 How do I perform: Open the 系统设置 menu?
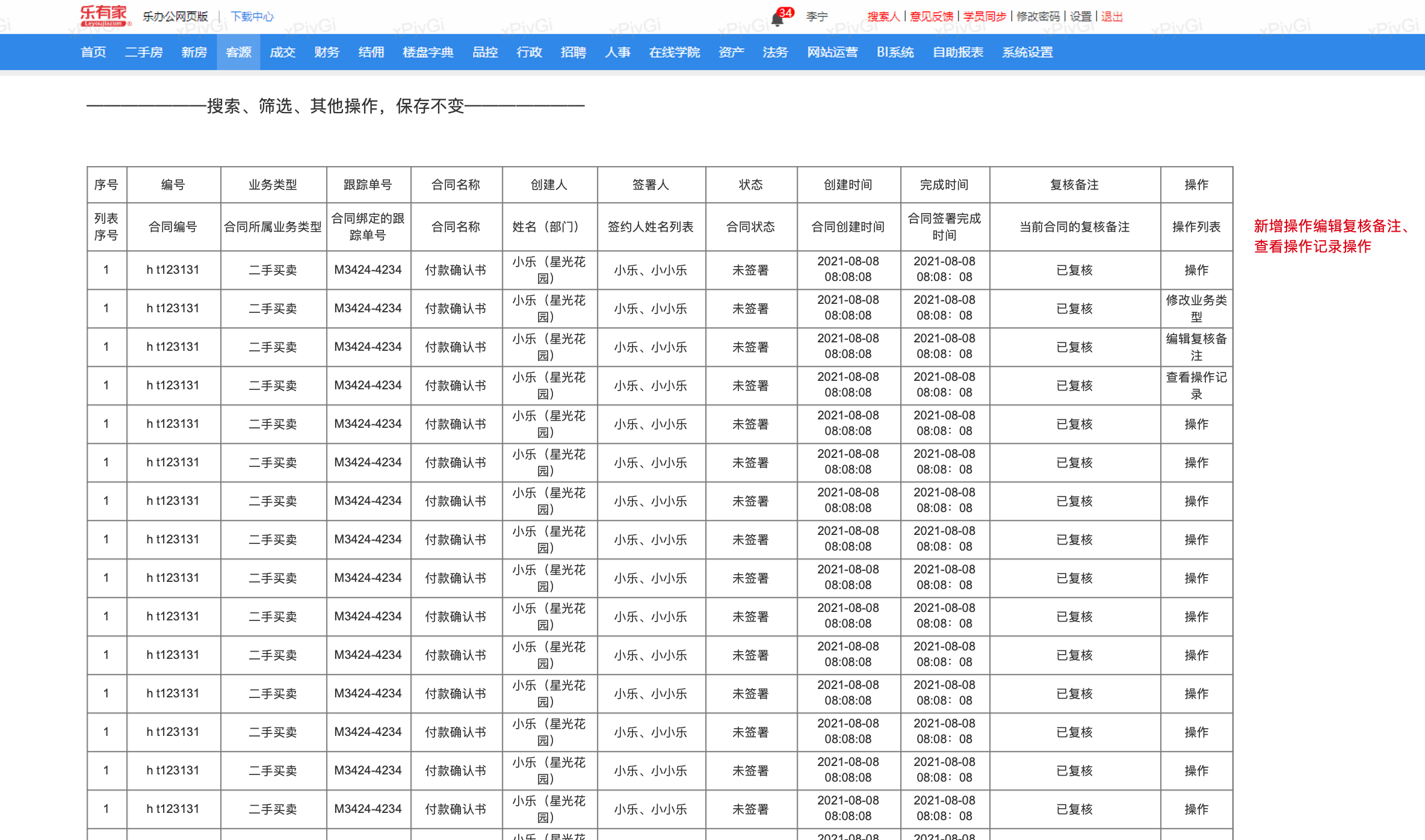tap(1027, 52)
